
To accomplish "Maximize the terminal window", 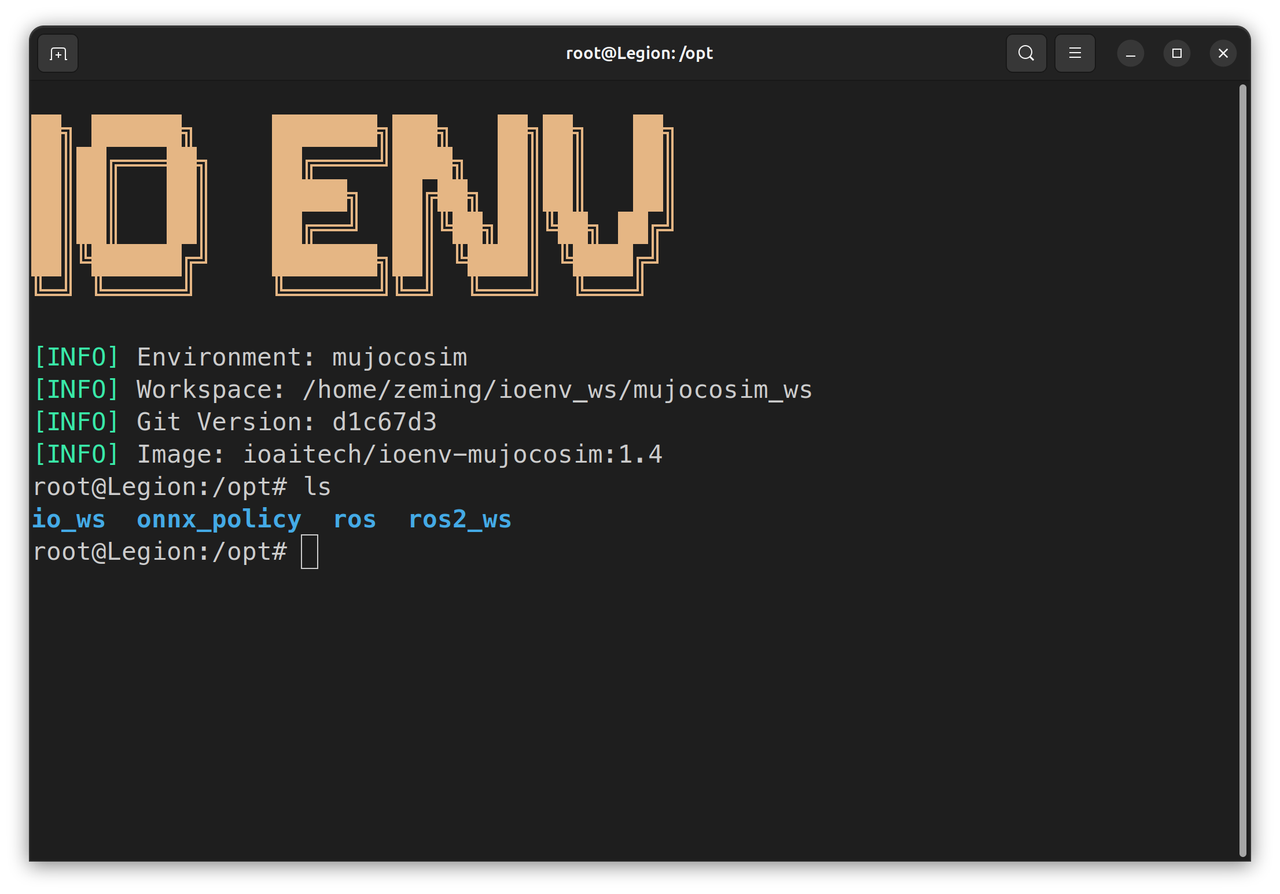I will 1177,53.
